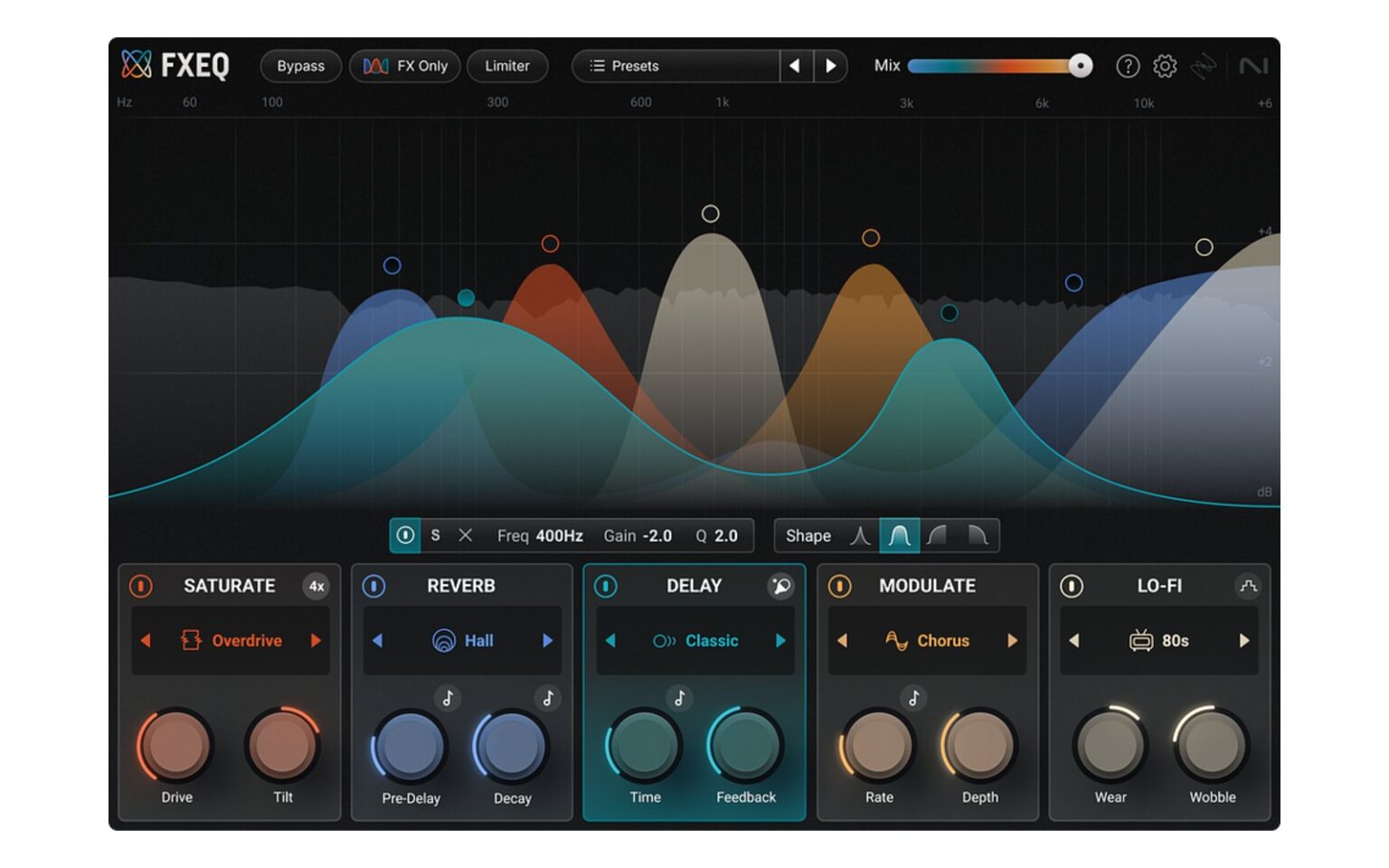This screenshot has width=1389, height=868.
Task: Toggle the Saturate module power button
Action: 141,586
